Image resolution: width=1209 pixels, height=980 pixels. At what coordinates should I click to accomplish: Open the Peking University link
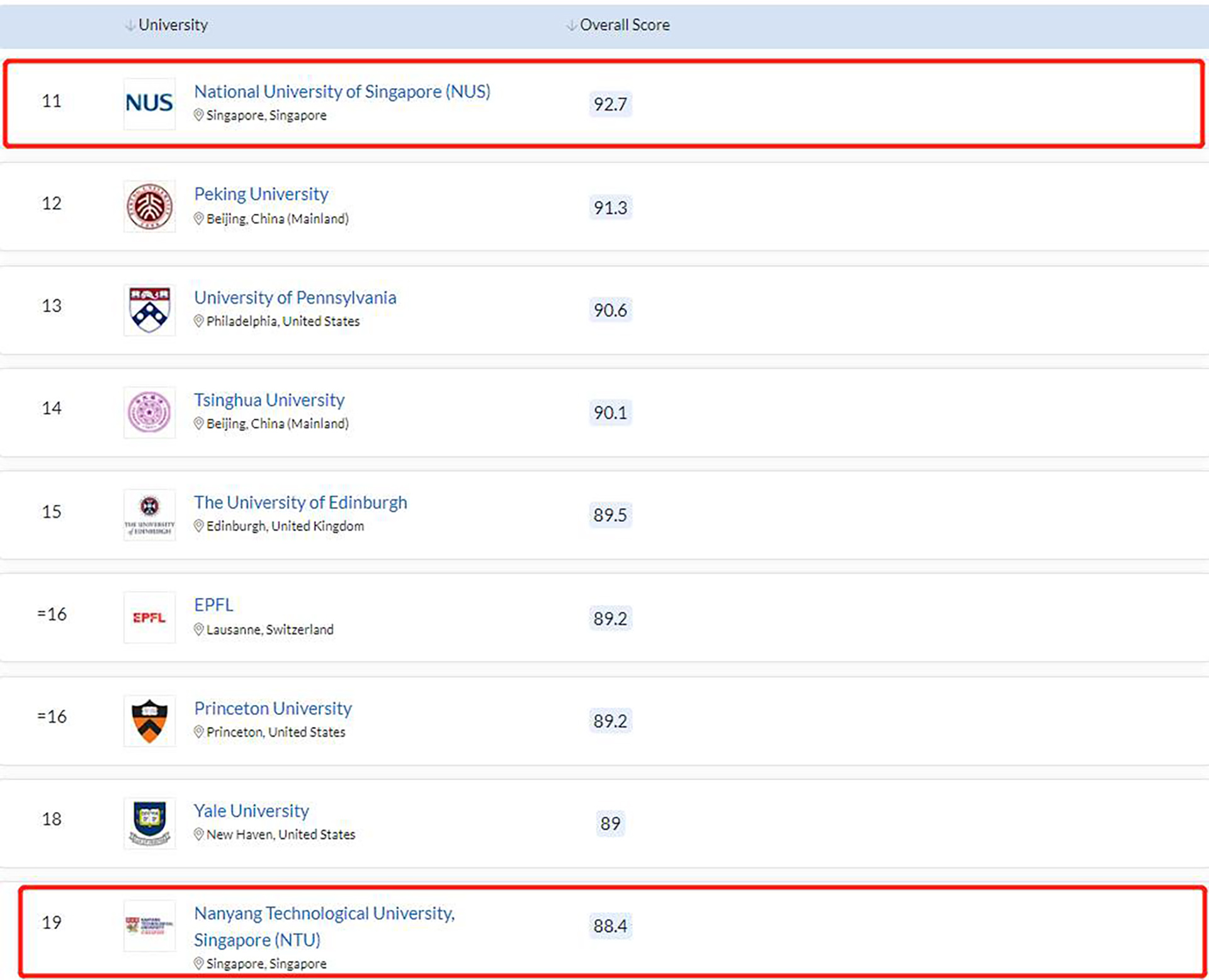point(261,194)
